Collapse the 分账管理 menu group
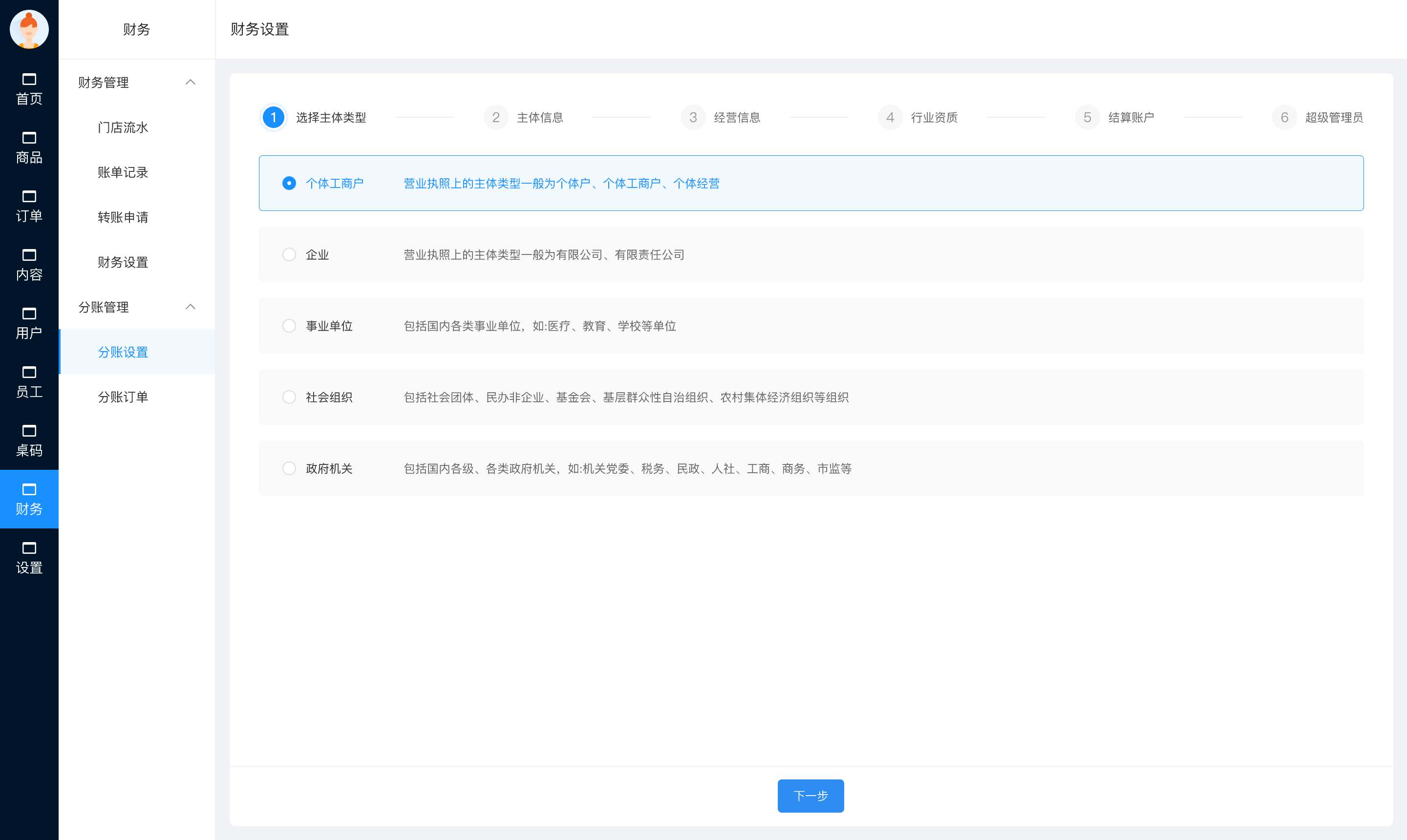Screen dimensions: 1407x840 coord(190,307)
